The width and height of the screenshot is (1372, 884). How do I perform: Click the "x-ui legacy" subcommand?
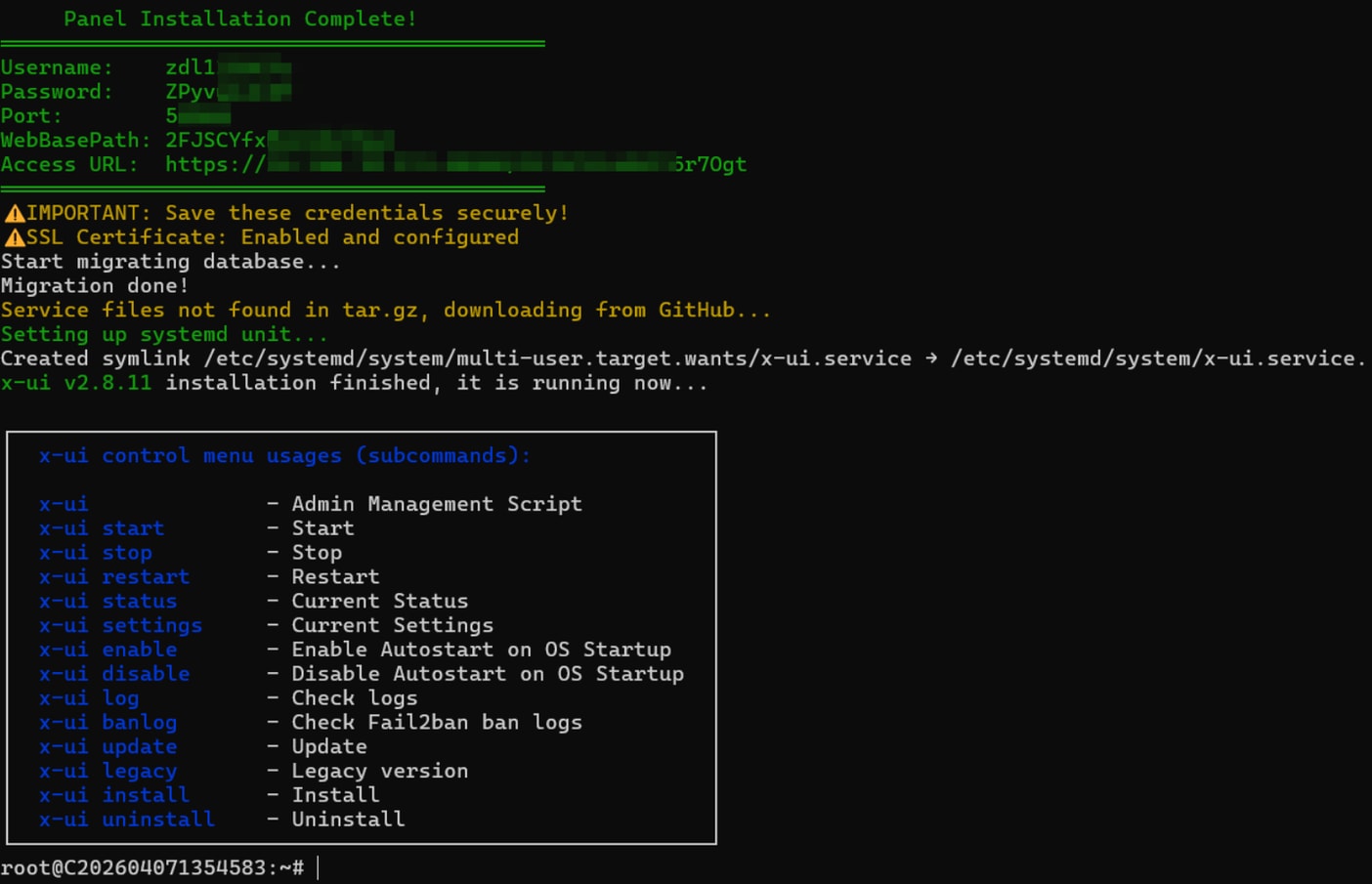click(x=107, y=772)
